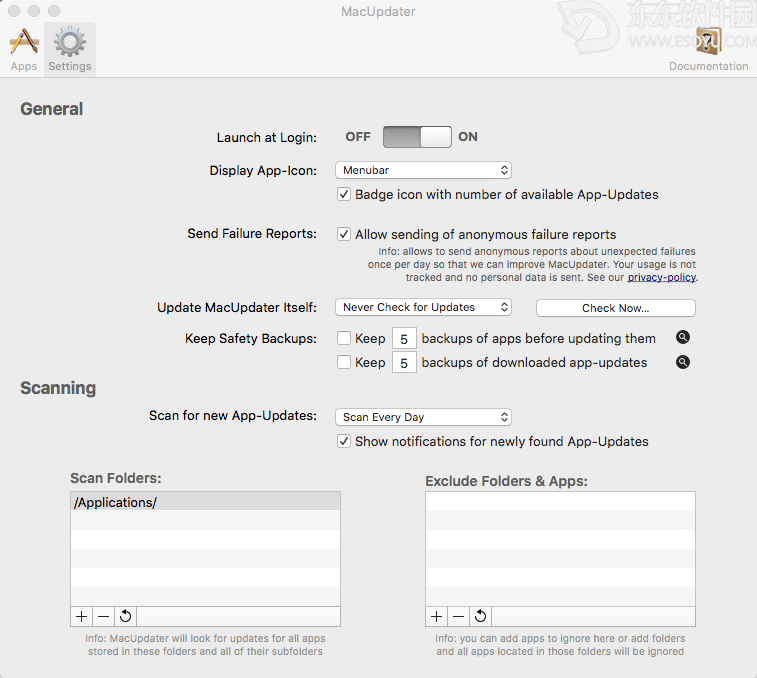The image size is (757, 678).
Task: Uncheck Badge icon with number of App-Updates
Action: click(344, 195)
